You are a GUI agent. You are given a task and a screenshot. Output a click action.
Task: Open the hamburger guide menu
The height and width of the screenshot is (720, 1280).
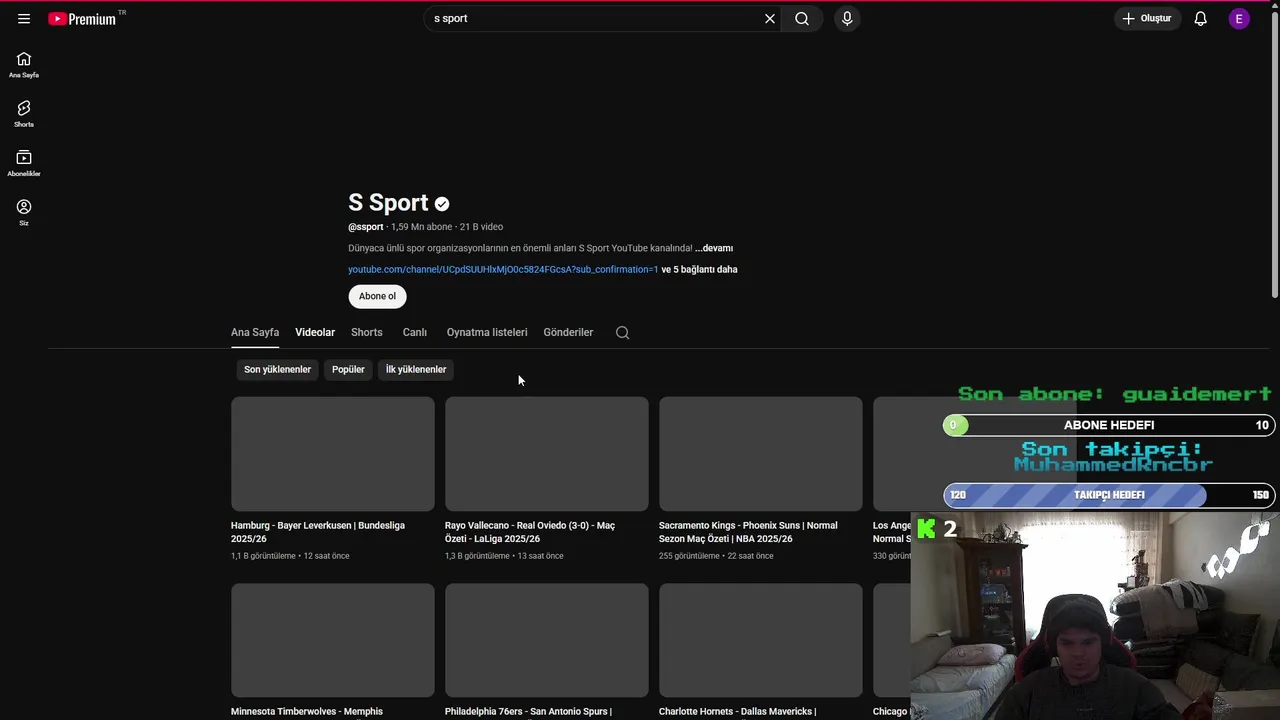(24, 18)
